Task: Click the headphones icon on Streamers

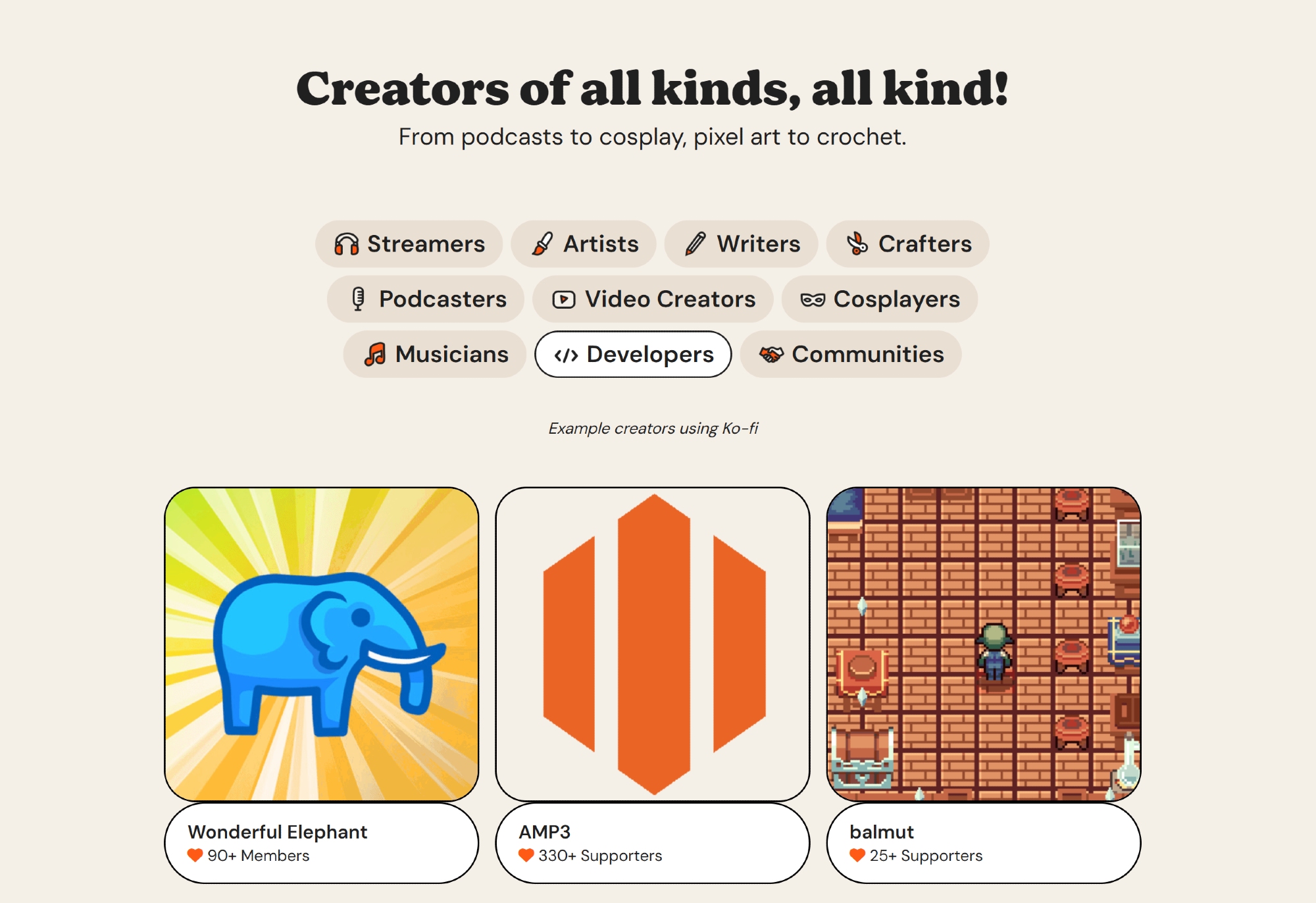Action: [x=346, y=244]
